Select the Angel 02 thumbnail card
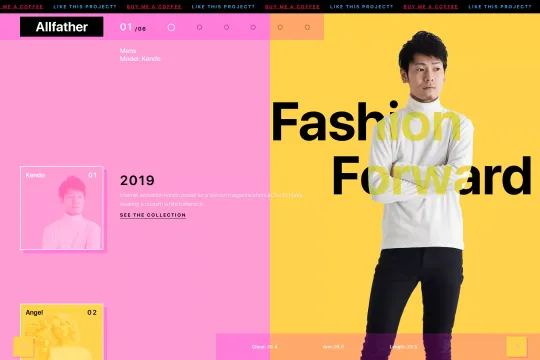Image resolution: width=540 pixels, height=360 pixels. pyautogui.click(x=62, y=332)
